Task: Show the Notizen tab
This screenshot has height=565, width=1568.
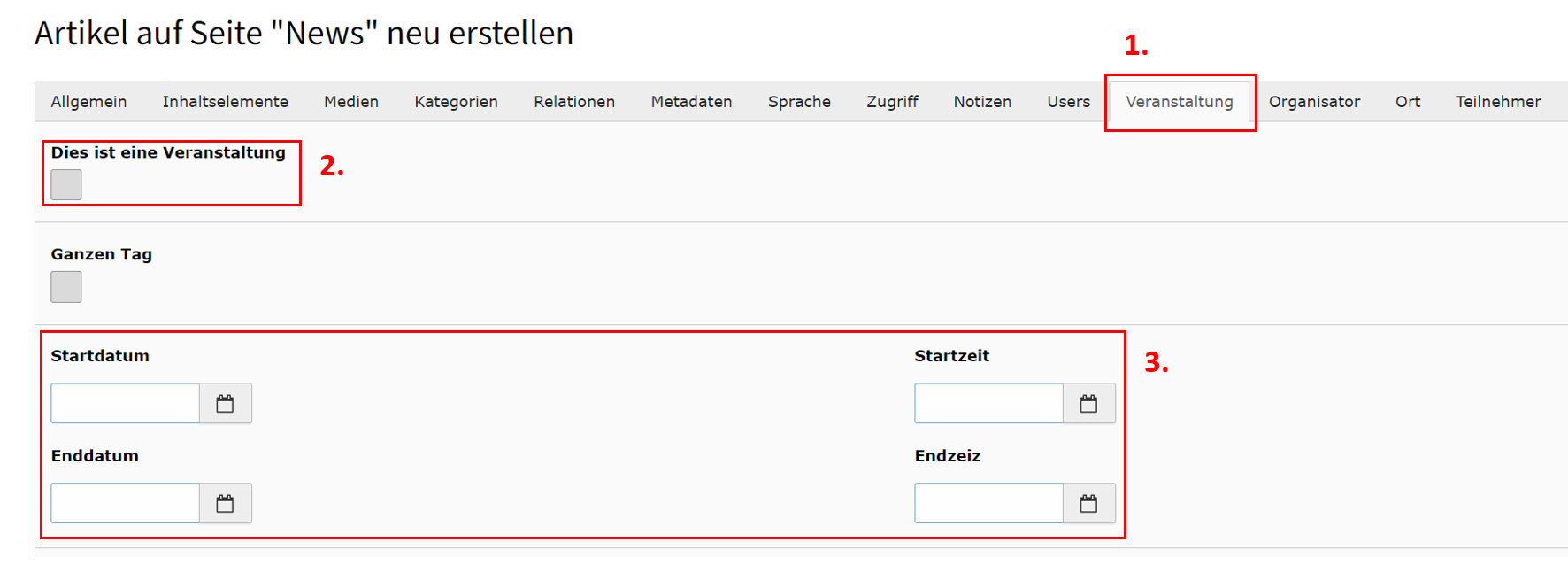Action: [983, 102]
